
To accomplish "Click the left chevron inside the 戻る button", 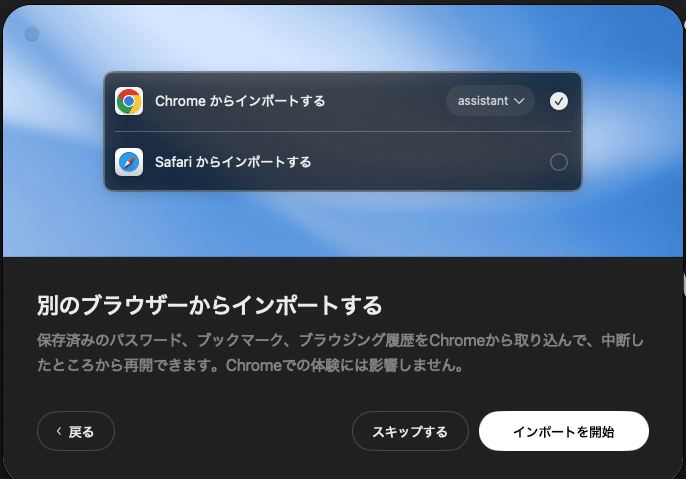I will pyautogui.click(x=59, y=431).
